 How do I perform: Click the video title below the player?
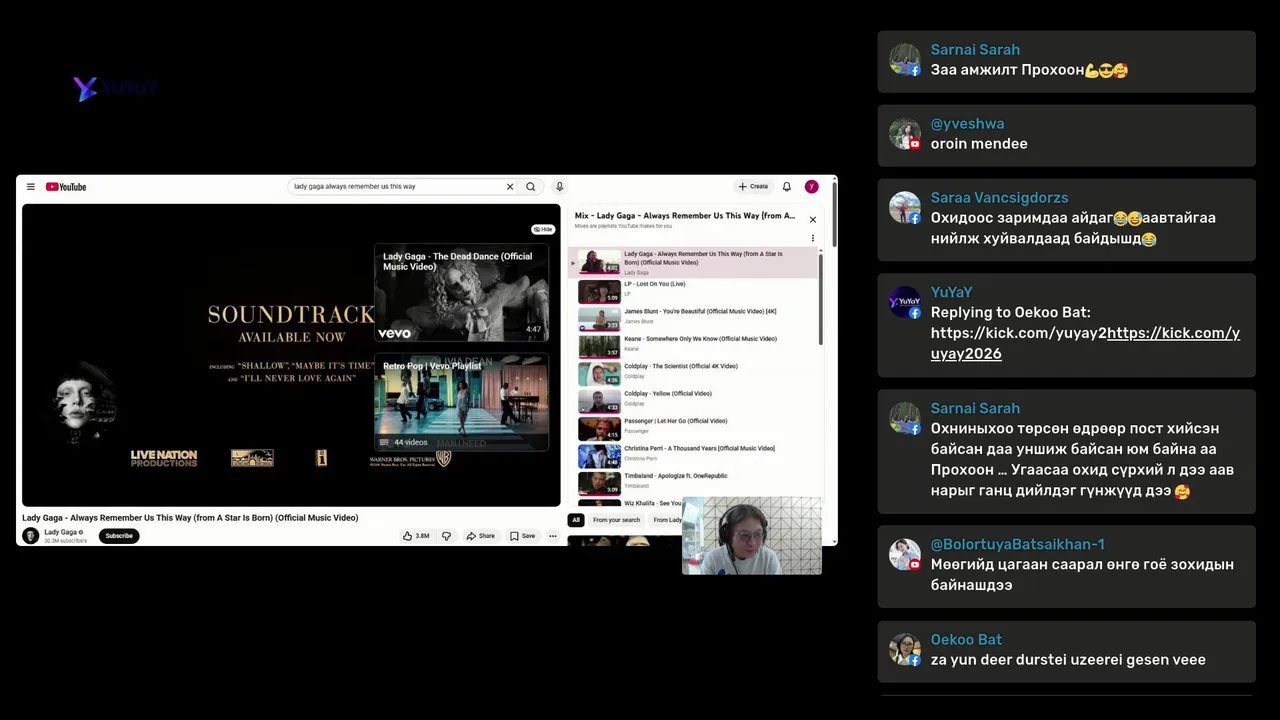(190, 518)
